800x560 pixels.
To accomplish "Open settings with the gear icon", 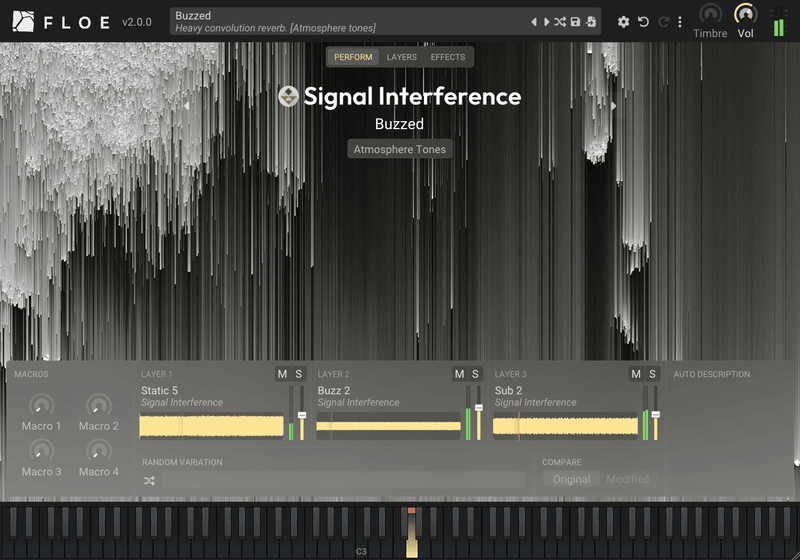I will [623, 22].
